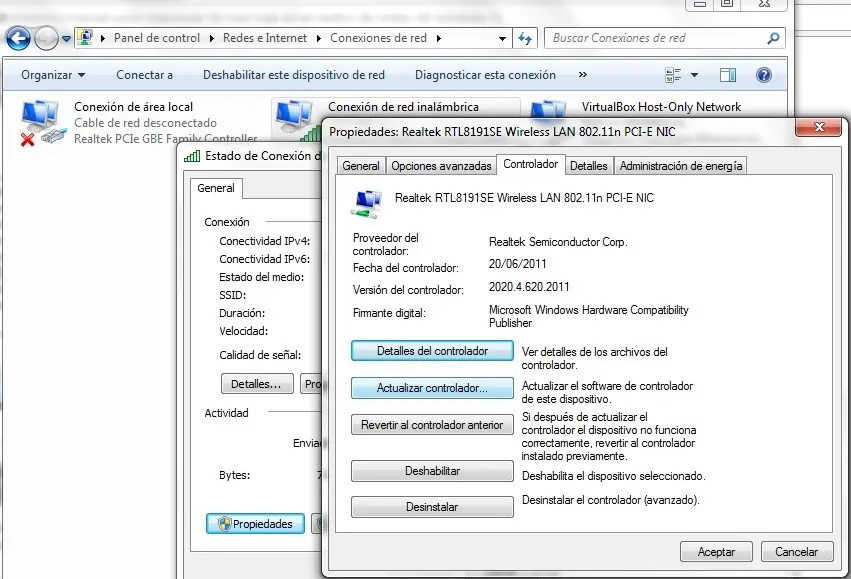The height and width of the screenshot is (579, 851).
Task: Click the Back navigation arrow
Action: pyautogui.click(x=18, y=39)
